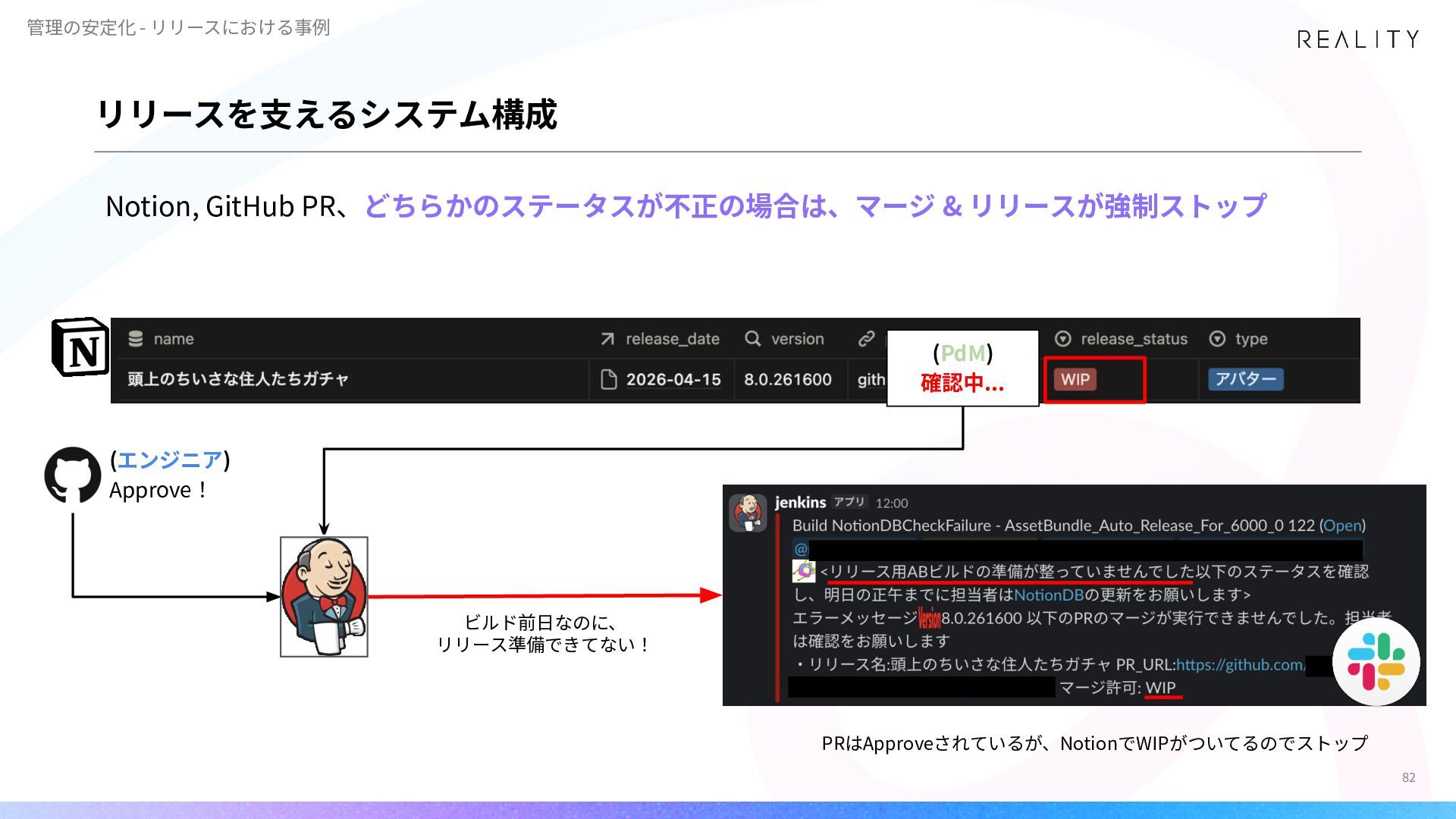Click the type column select icon
Screen dimensions: 1456x819
[x=1217, y=339]
